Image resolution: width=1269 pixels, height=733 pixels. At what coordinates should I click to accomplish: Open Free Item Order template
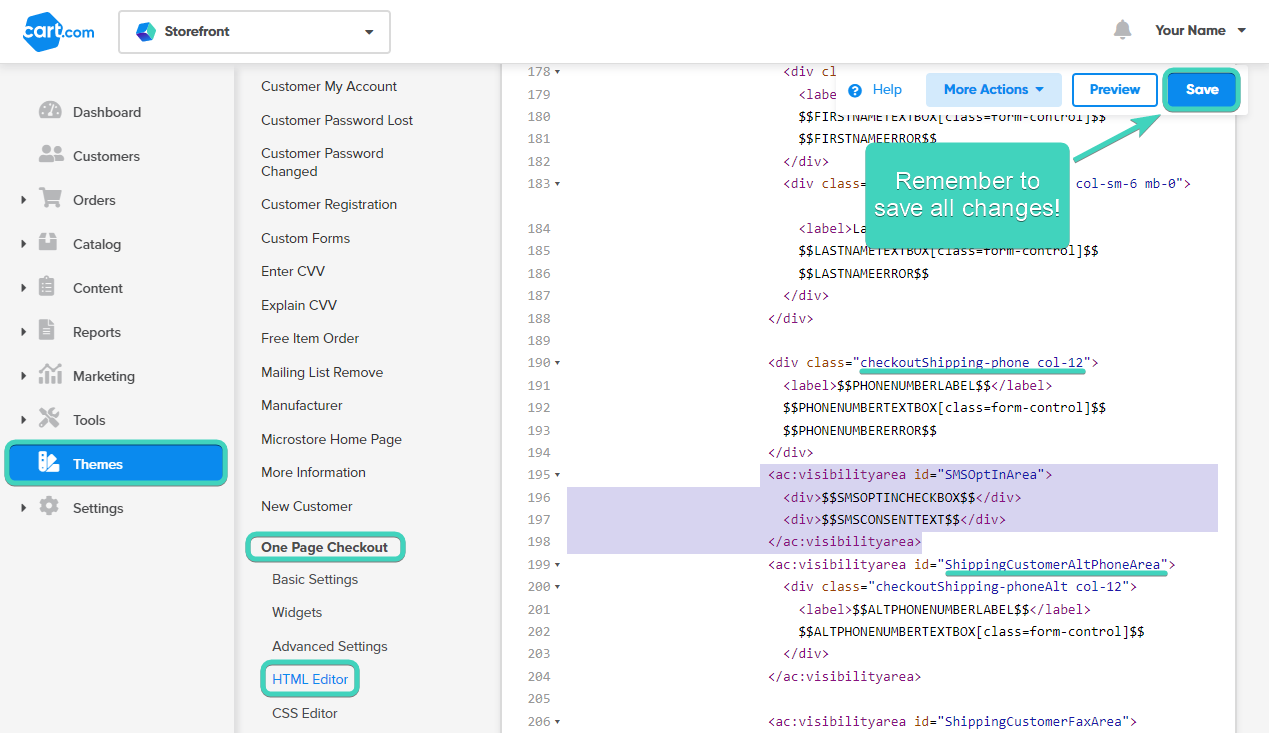pyautogui.click(x=310, y=338)
